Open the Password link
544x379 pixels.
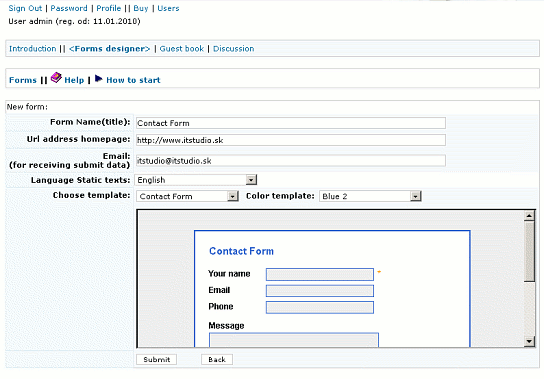(69, 8)
